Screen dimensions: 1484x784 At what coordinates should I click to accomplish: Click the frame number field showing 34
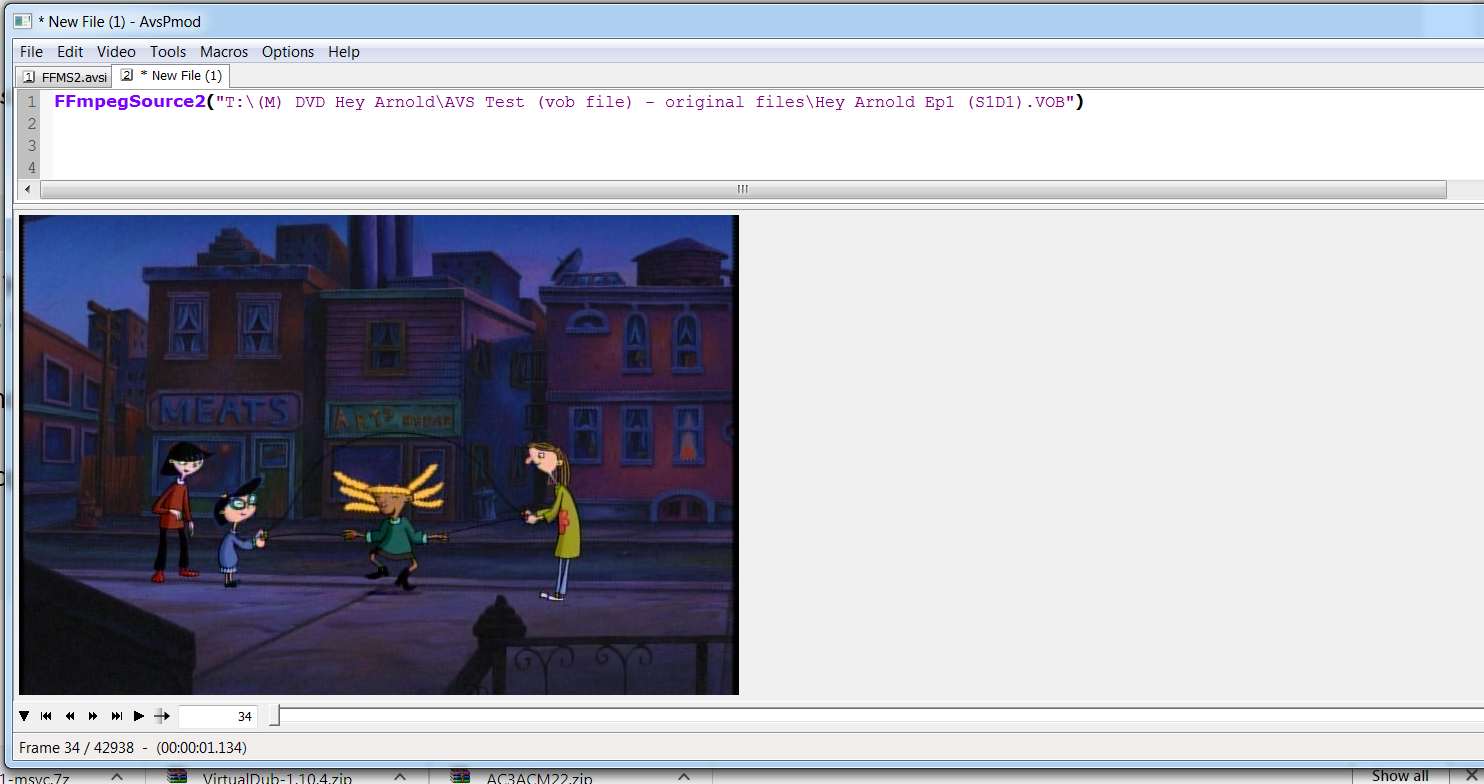tap(218, 716)
